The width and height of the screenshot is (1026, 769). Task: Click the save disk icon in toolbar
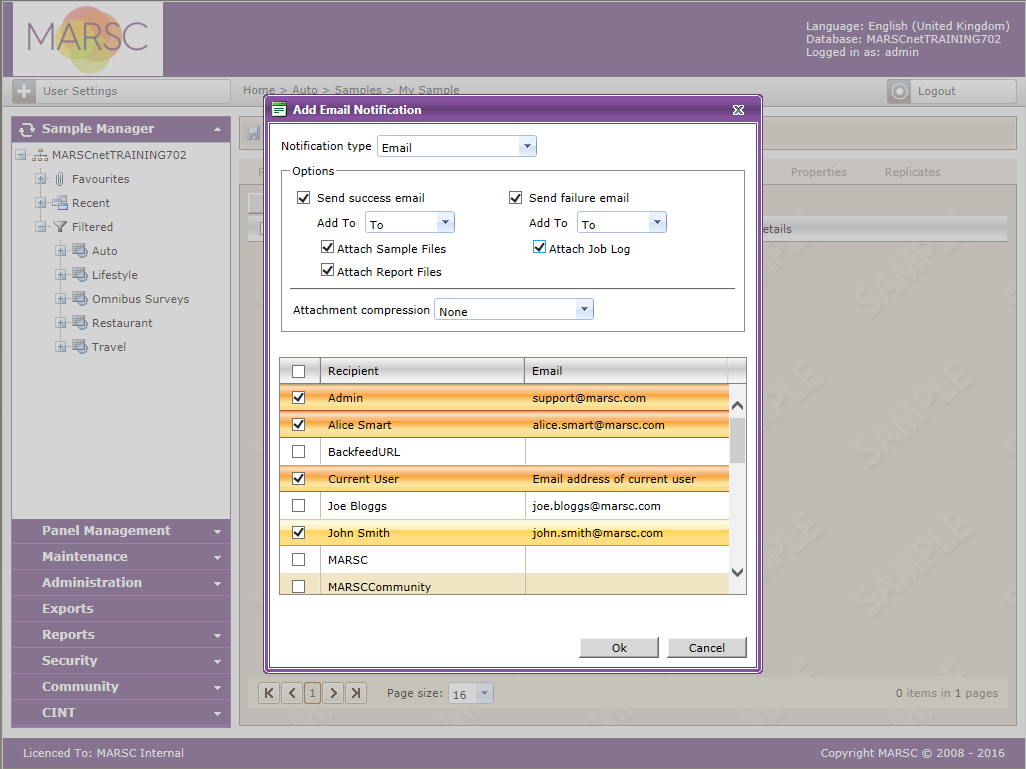[x=253, y=134]
